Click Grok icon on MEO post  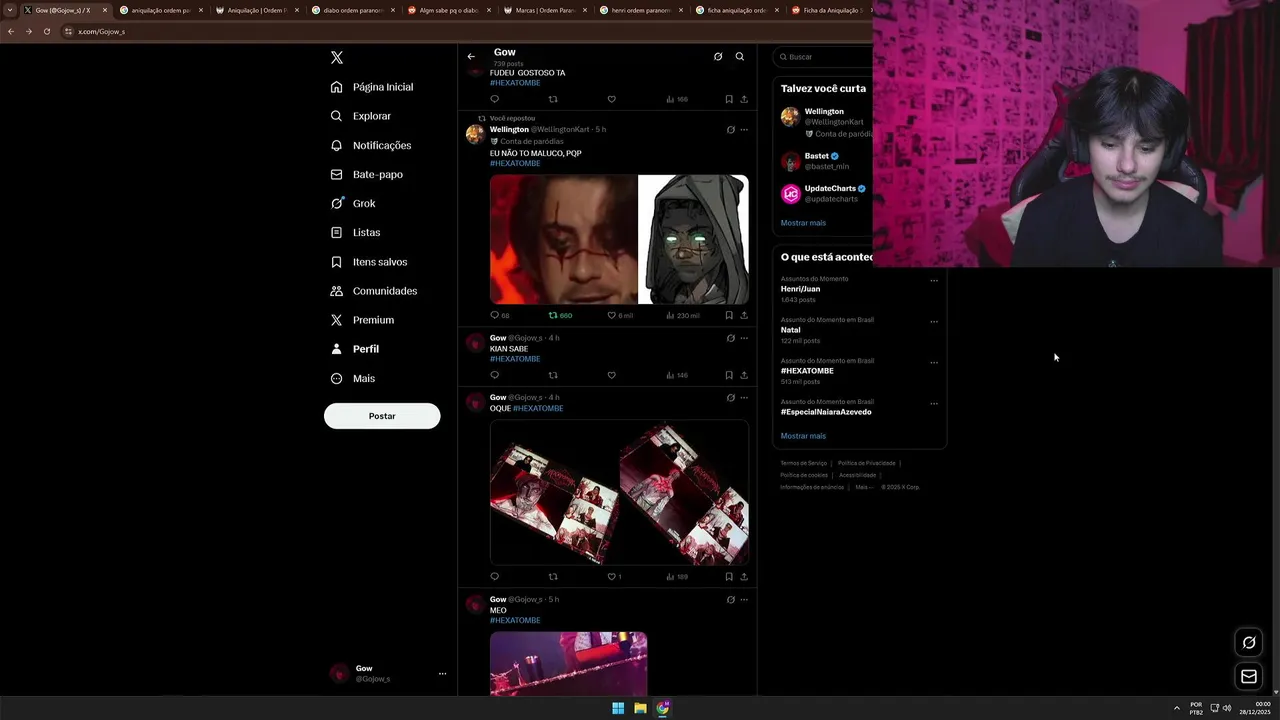pyautogui.click(x=730, y=599)
